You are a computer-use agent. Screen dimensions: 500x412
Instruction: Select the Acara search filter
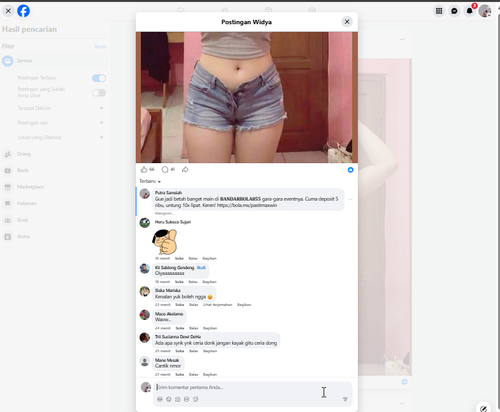coord(55,236)
